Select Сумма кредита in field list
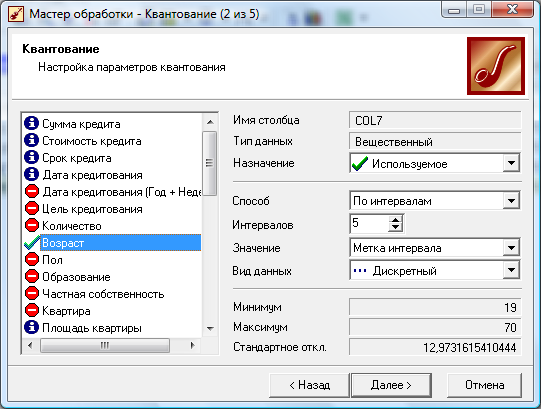The width and height of the screenshot is (541, 409). coord(81,124)
